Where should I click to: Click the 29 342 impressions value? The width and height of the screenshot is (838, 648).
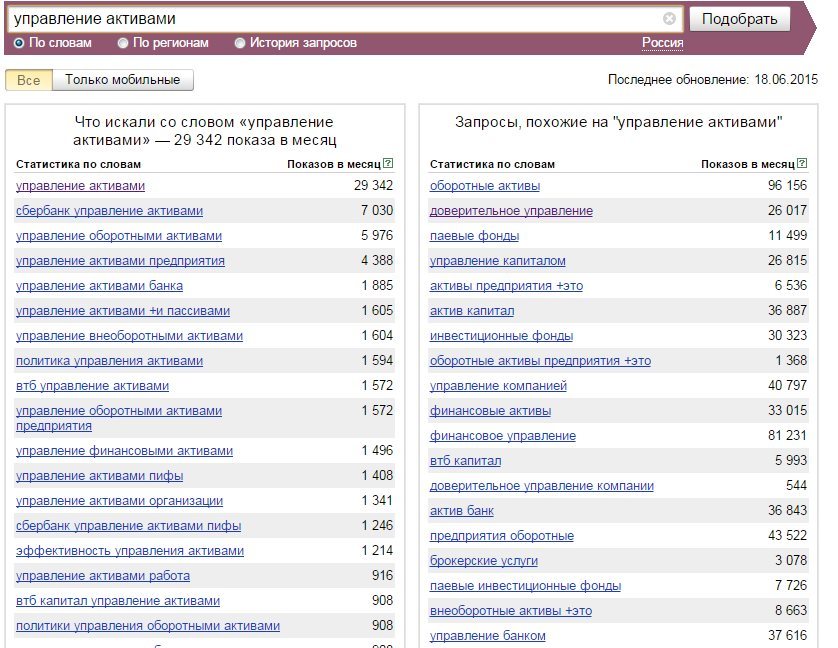coord(373,186)
